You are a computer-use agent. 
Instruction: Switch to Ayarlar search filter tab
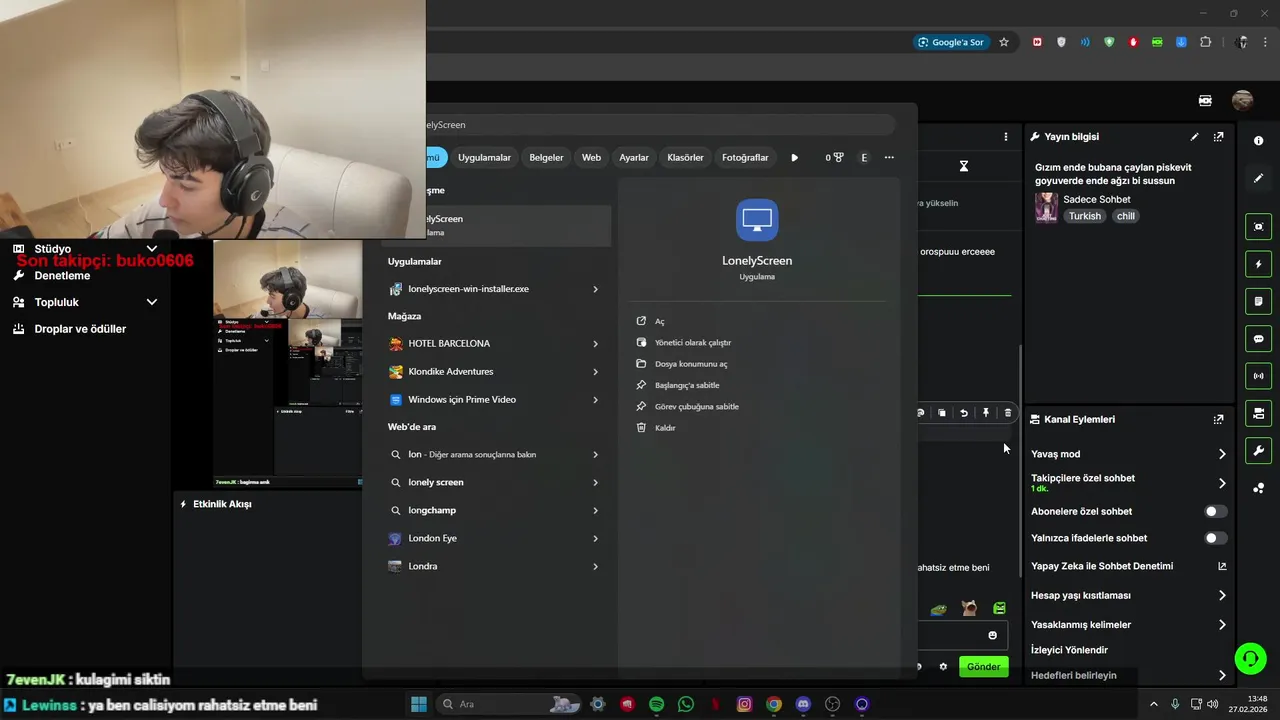pyautogui.click(x=634, y=157)
